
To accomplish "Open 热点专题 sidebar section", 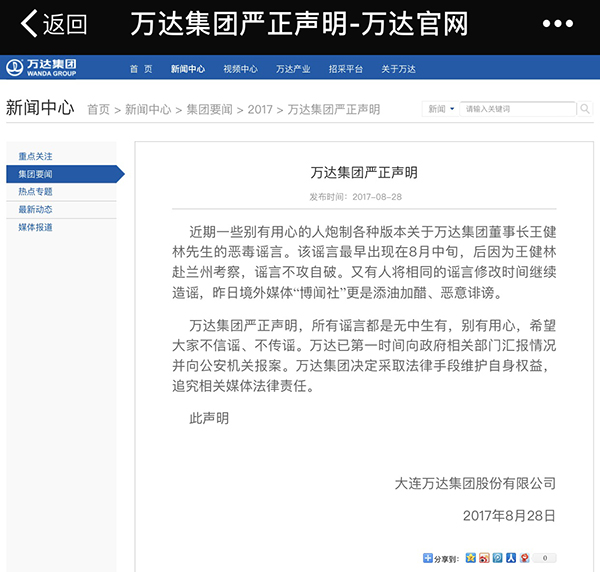I will click(36, 191).
